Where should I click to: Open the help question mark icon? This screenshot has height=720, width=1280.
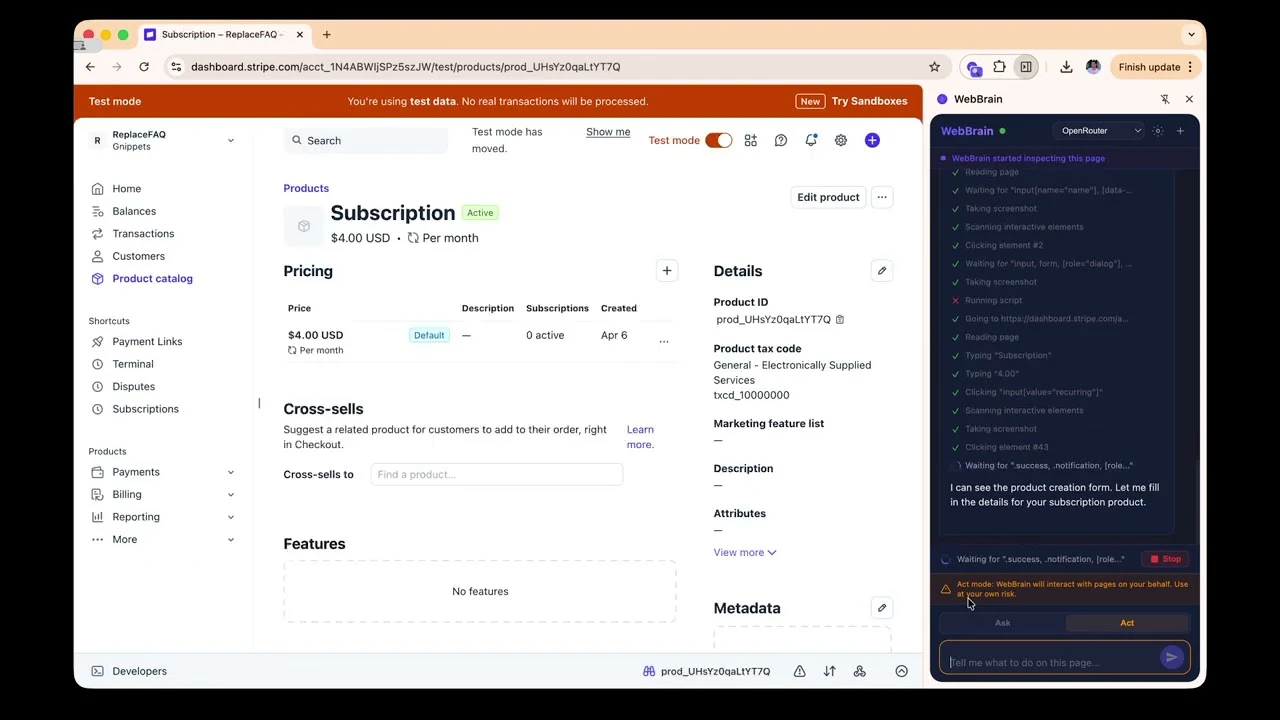781,140
